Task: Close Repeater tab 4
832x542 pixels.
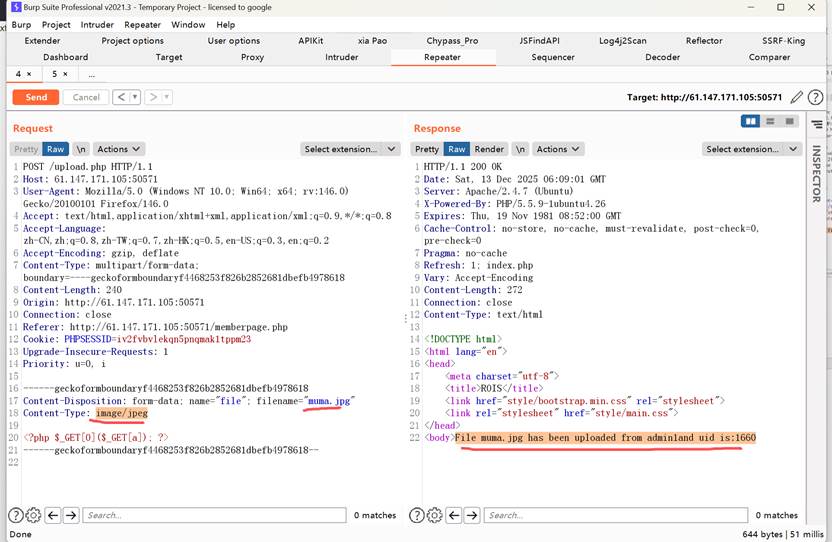Action: point(29,74)
